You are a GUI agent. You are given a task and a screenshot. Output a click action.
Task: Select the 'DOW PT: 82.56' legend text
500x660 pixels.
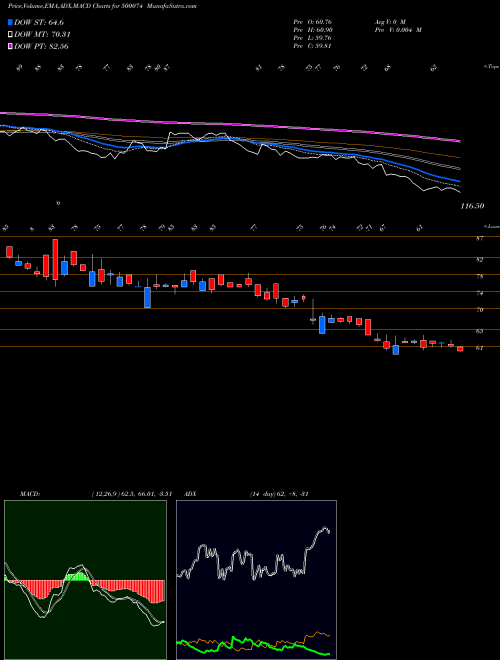point(41,46)
